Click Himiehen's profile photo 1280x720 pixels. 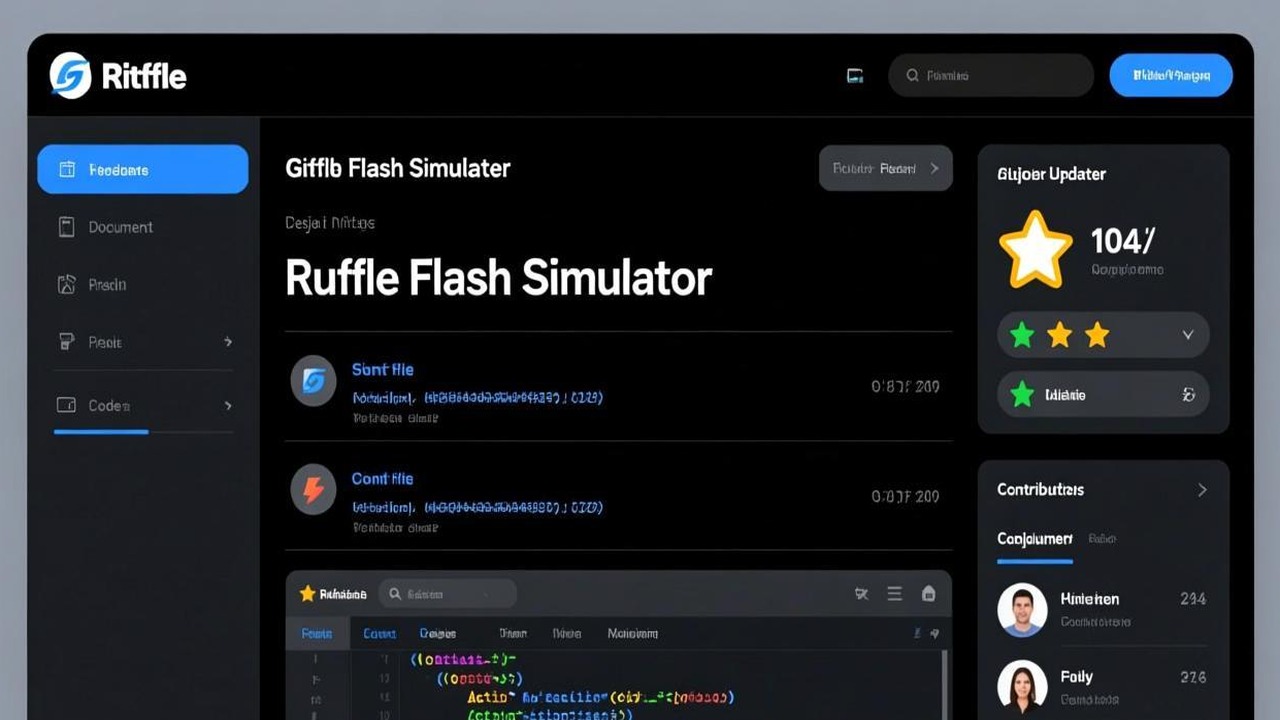(x=1022, y=610)
